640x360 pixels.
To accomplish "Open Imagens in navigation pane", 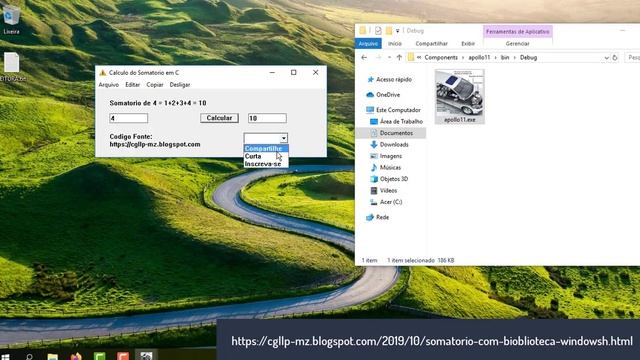I will (386, 156).
